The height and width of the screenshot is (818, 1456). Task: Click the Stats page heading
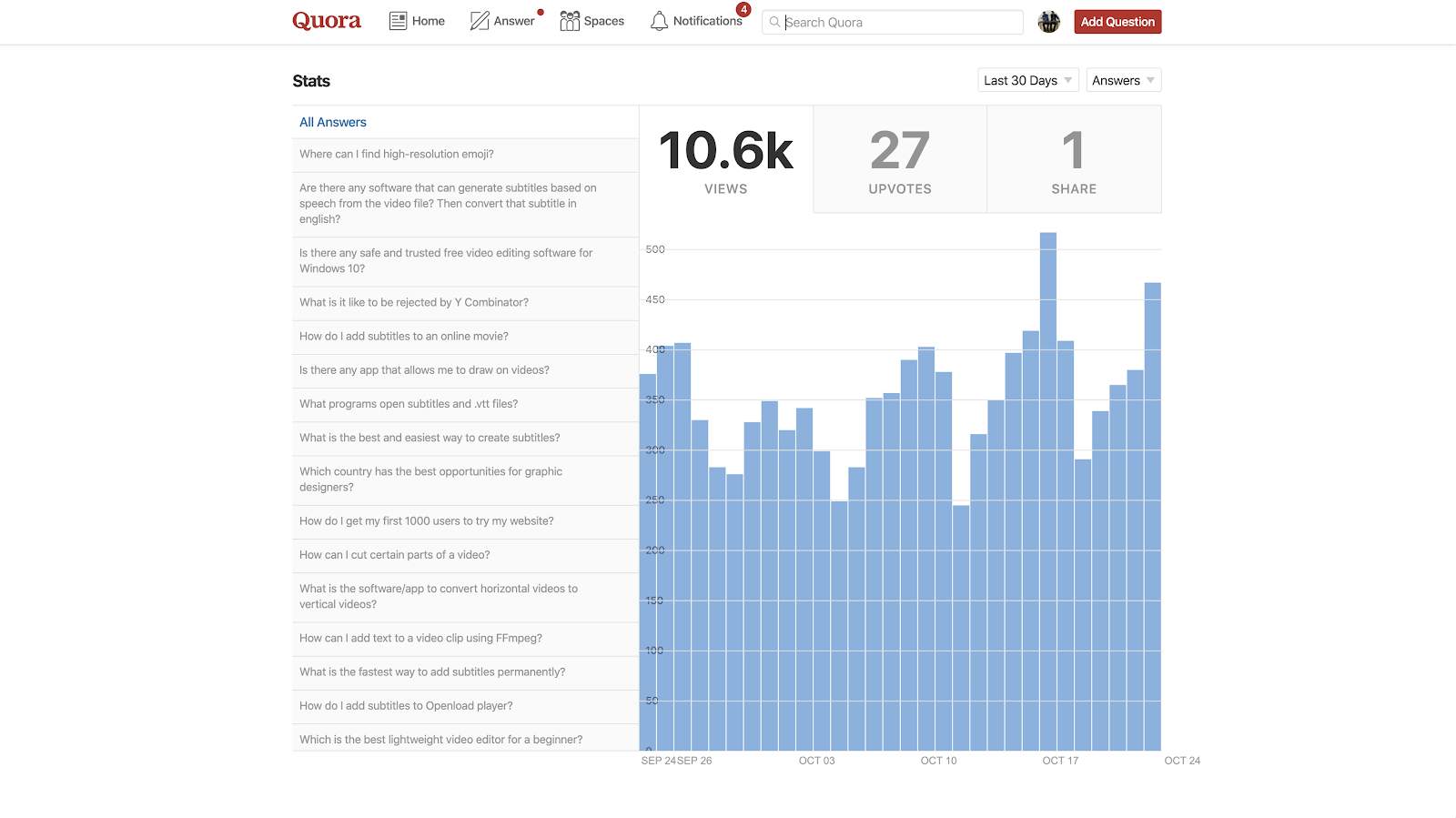[x=311, y=81]
